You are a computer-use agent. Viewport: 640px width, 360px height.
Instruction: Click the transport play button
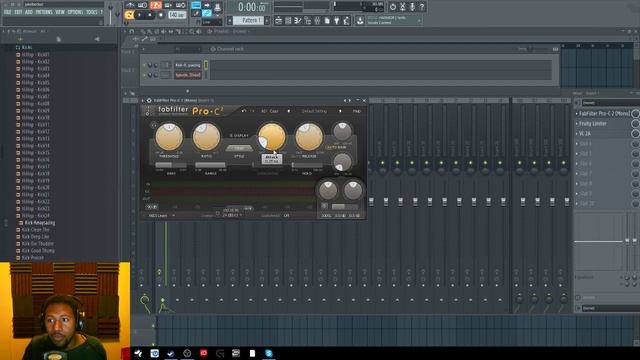140,15
